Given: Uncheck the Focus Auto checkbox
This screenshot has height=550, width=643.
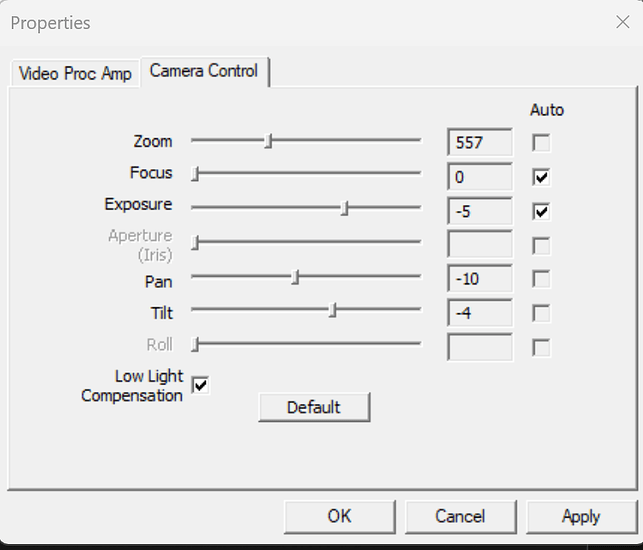Looking at the screenshot, I should point(541,177).
